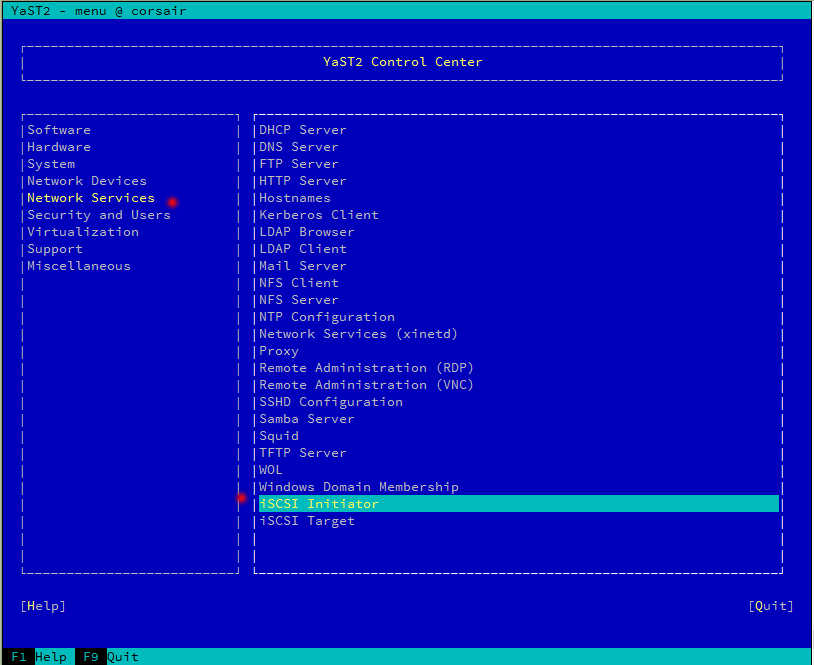Screen dimensions: 814x665
Task: Launch the highlighted iSCSI Initiator module
Action: coord(519,504)
